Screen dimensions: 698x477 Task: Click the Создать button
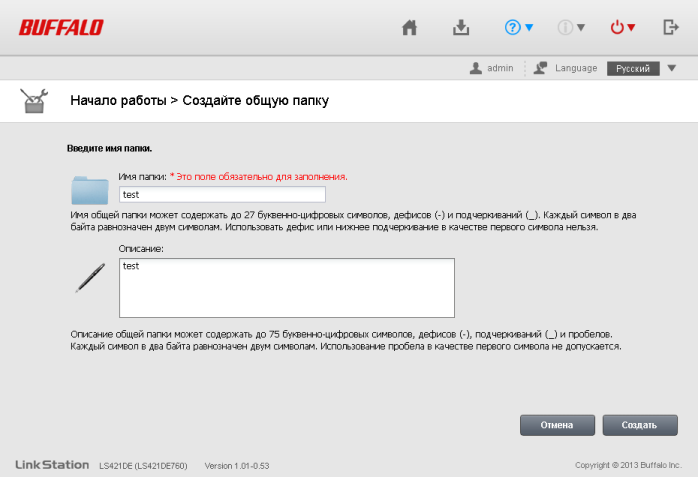point(640,425)
